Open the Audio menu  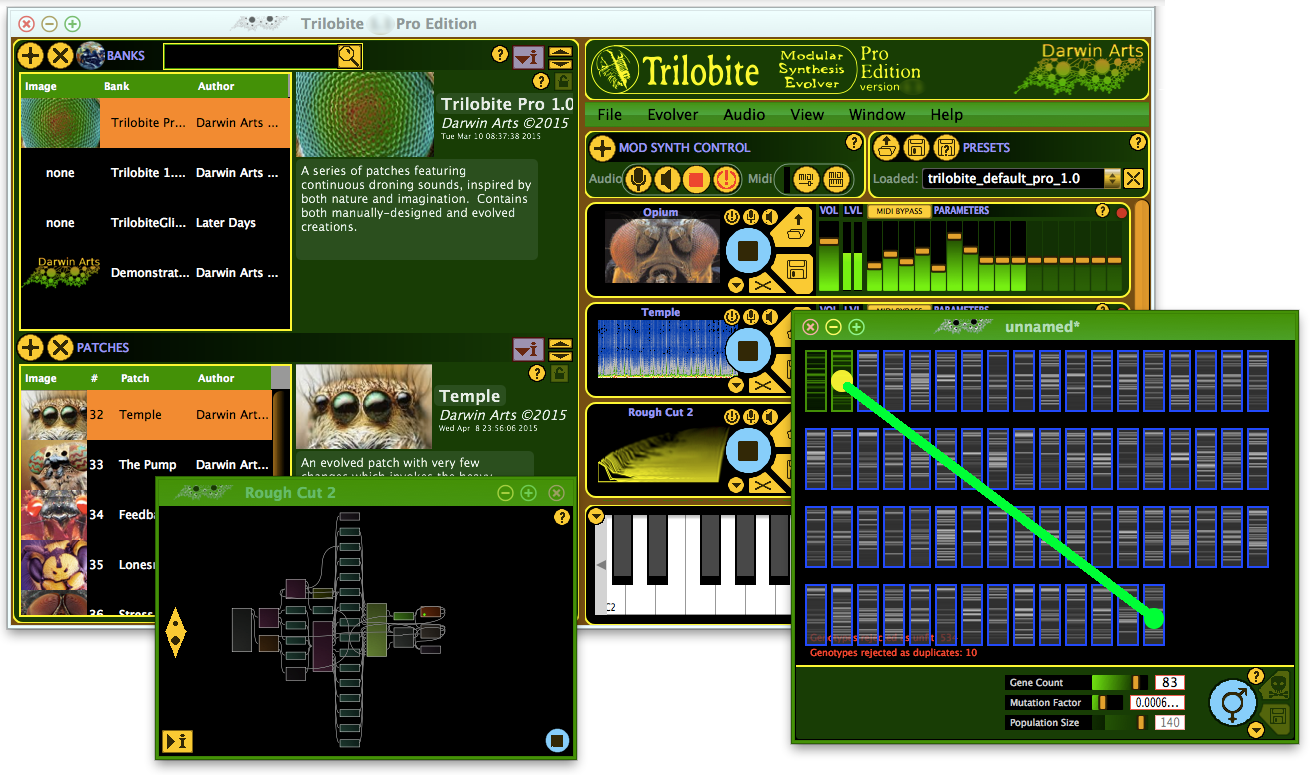point(744,115)
